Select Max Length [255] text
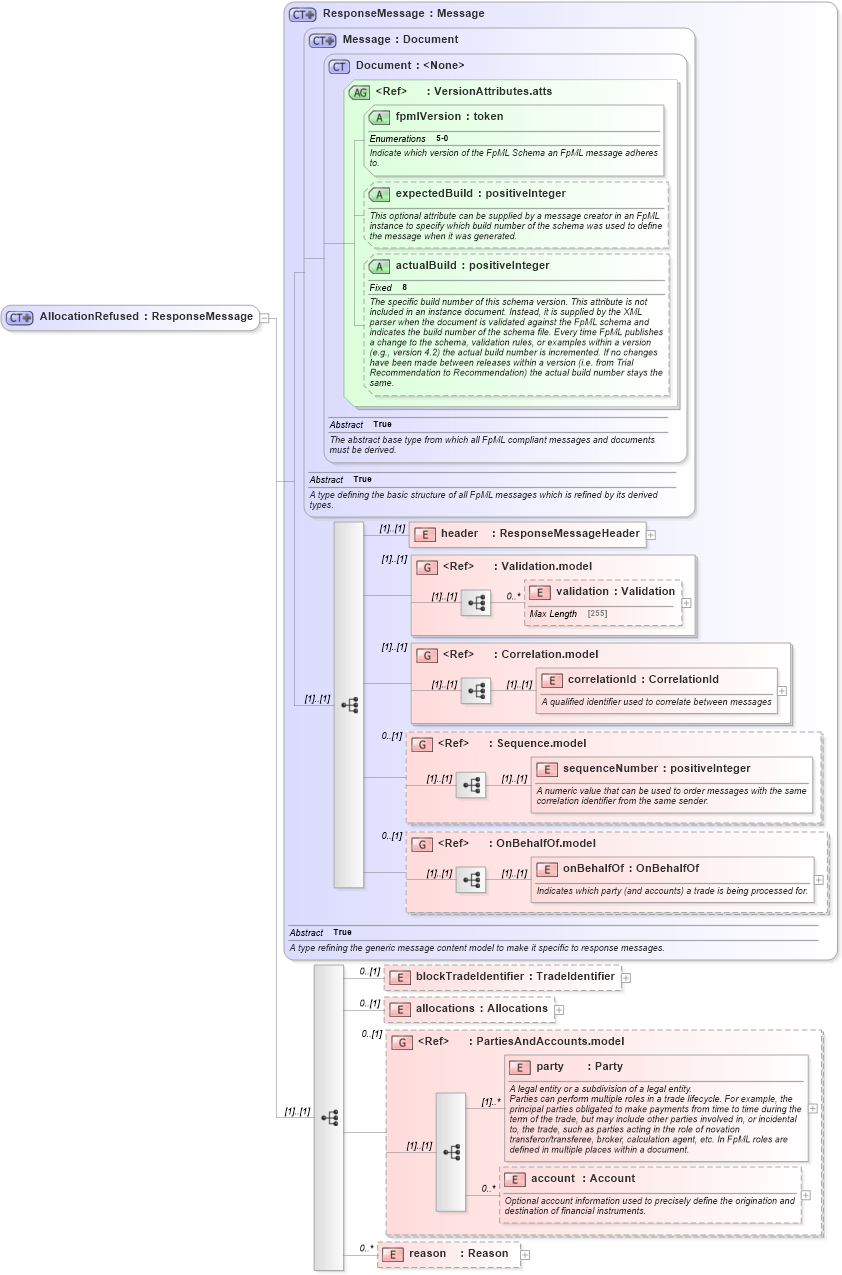The width and height of the screenshot is (842, 1275). click(x=569, y=613)
